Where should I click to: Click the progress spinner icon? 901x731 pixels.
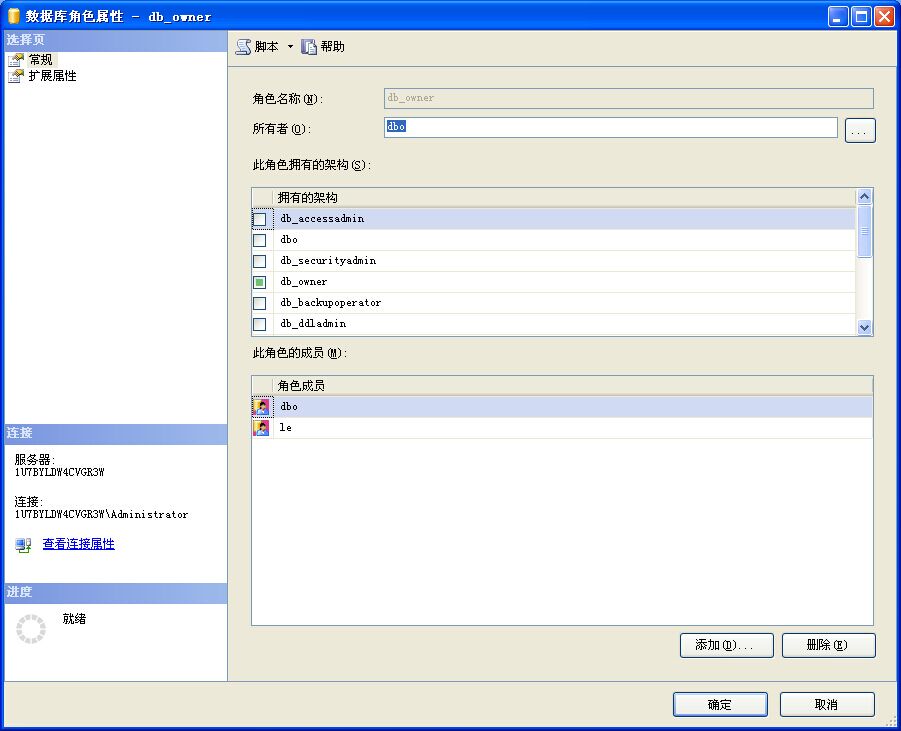point(31,629)
